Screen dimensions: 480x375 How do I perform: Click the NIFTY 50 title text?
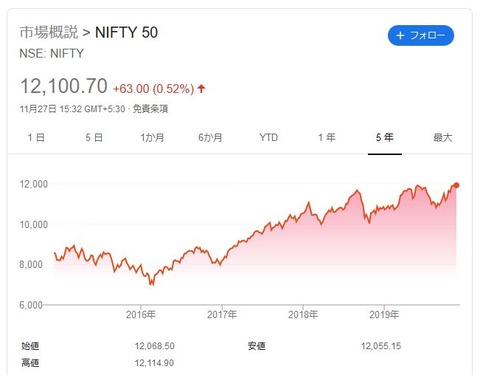pyautogui.click(x=126, y=33)
